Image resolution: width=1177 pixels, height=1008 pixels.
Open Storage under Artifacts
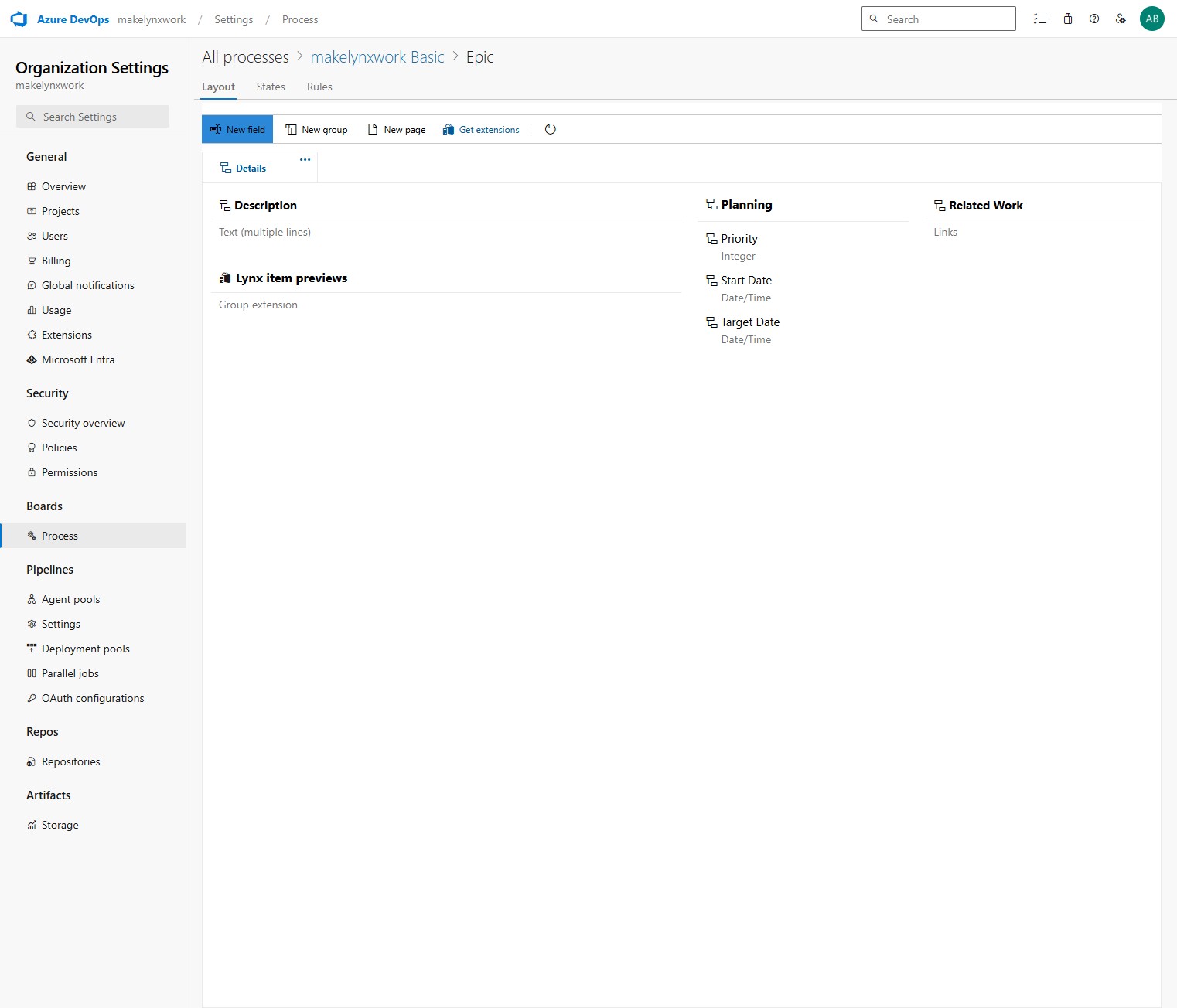[x=93, y=825]
